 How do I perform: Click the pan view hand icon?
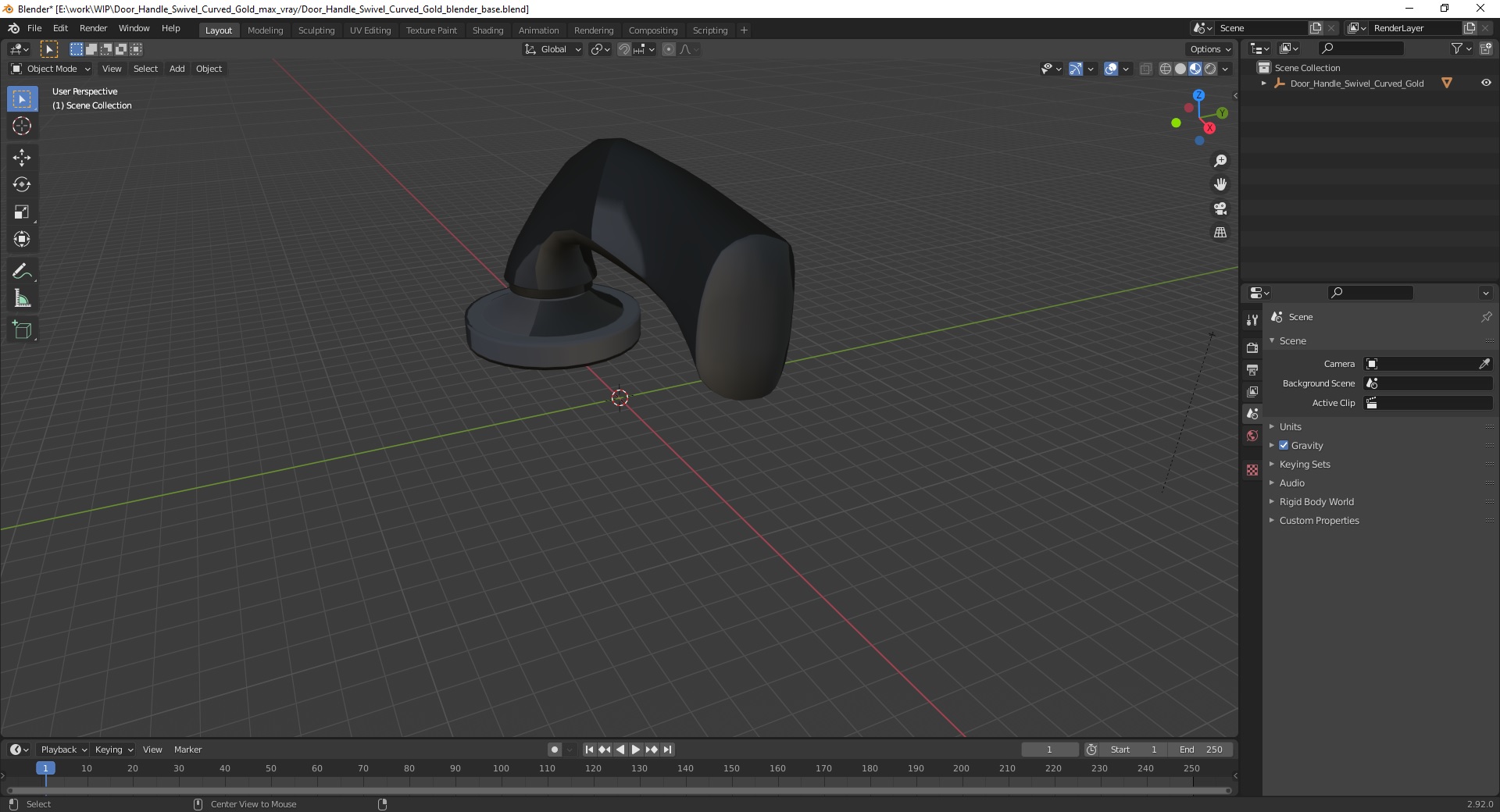pos(1220,185)
